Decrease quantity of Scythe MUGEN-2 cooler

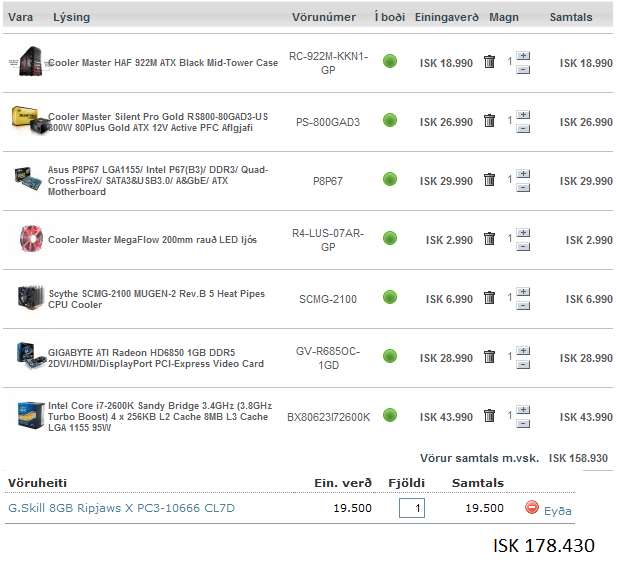[x=523, y=305]
